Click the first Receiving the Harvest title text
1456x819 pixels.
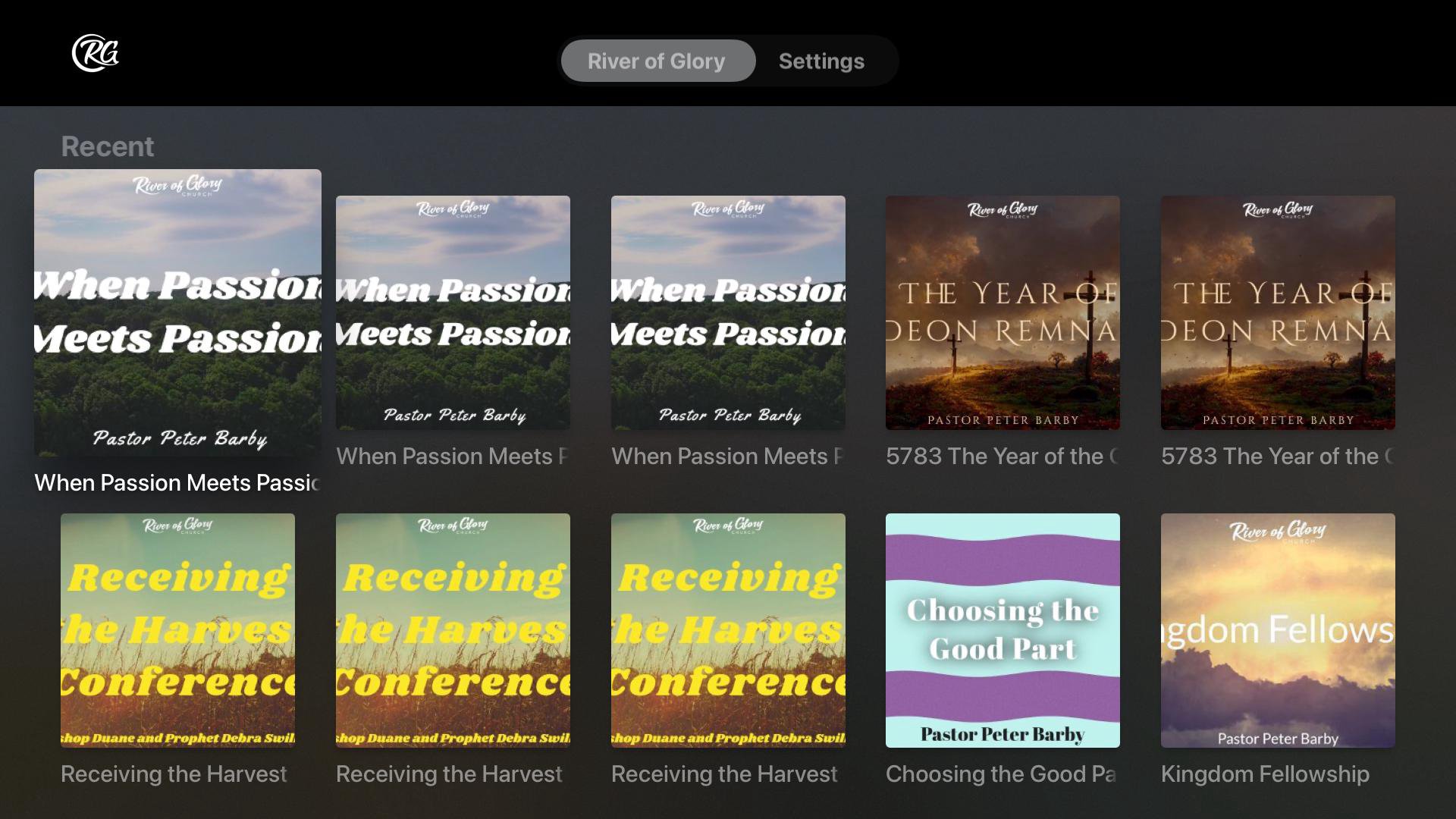click(174, 774)
